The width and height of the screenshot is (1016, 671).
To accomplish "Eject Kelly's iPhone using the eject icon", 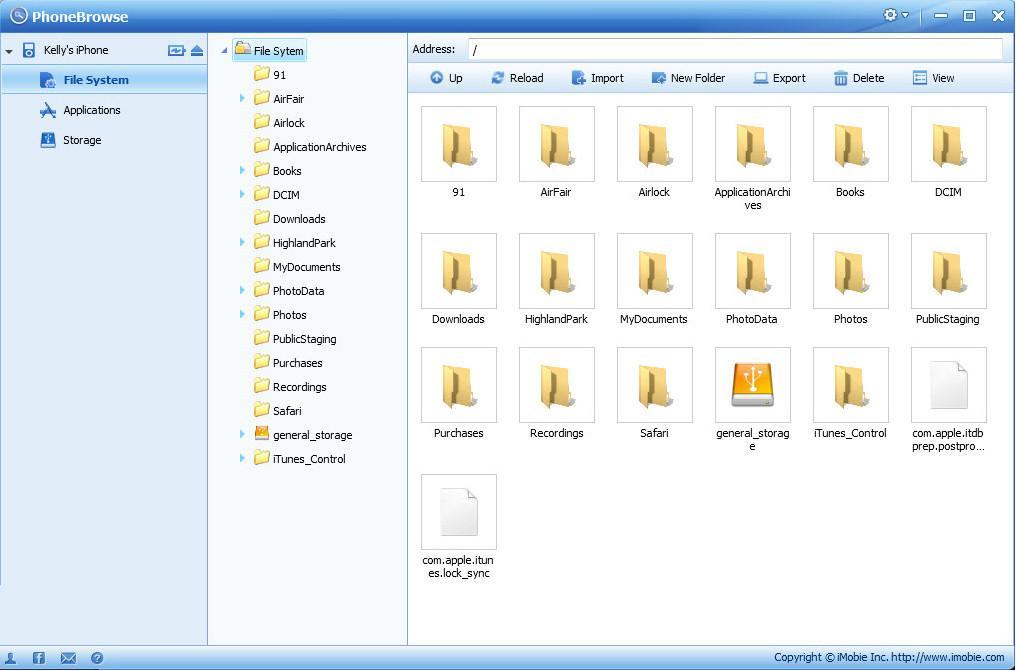I will click(196, 49).
